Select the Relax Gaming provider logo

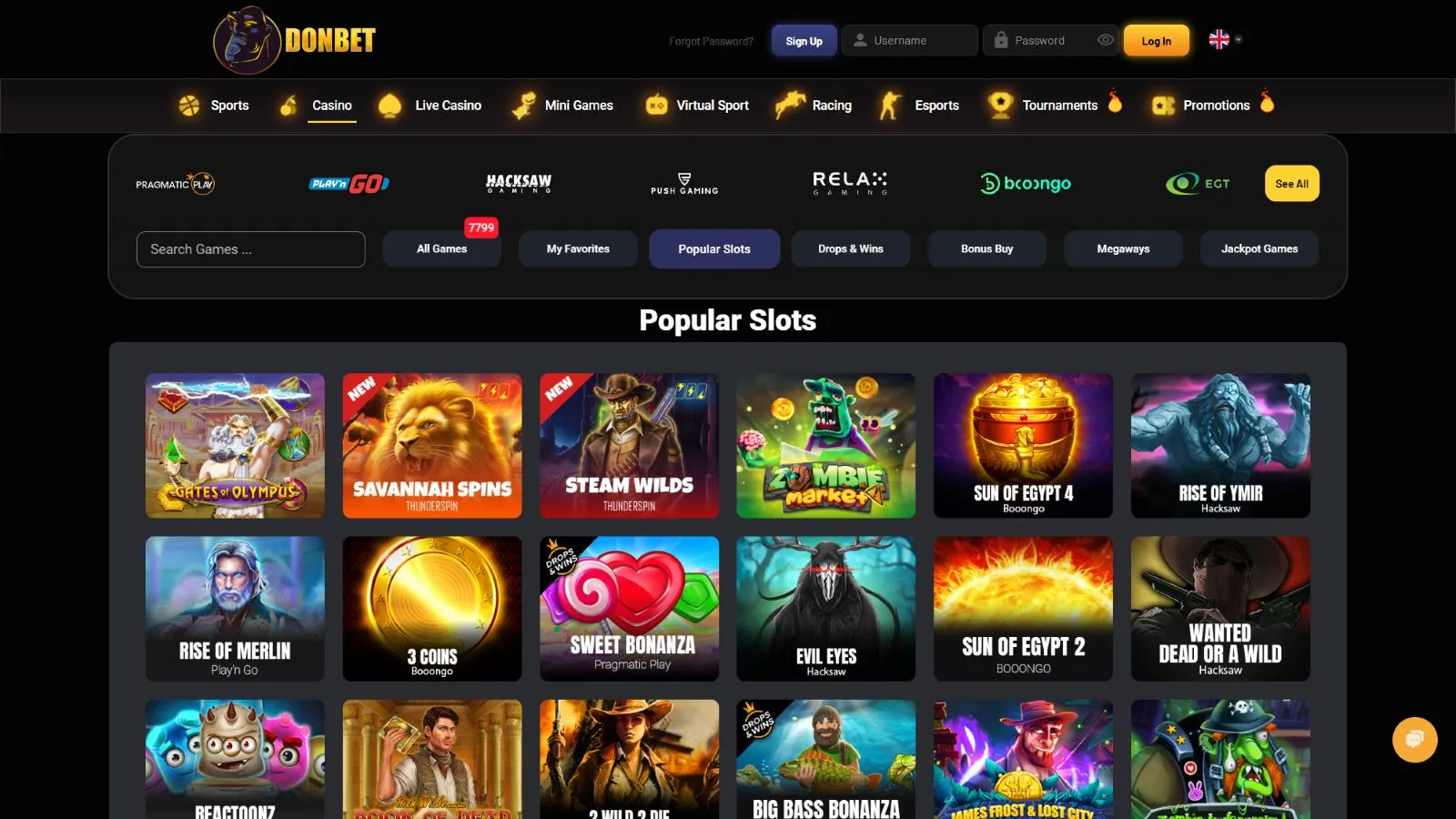point(850,184)
